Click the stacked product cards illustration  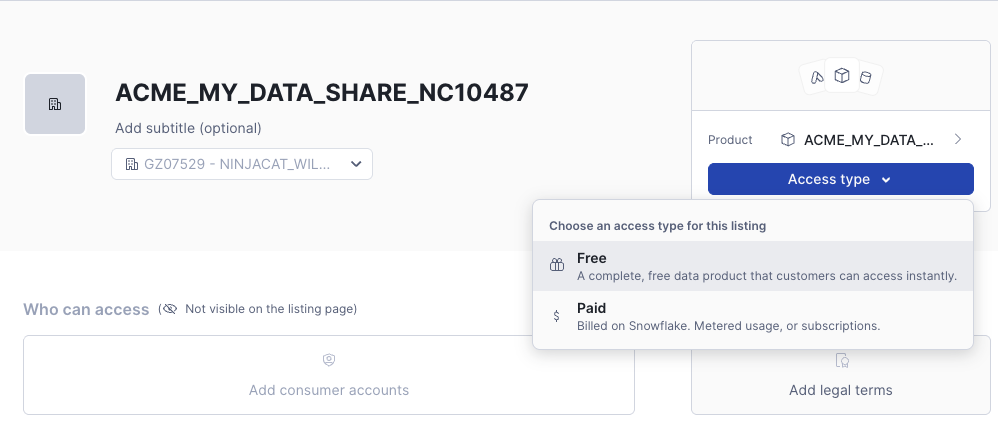(x=841, y=77)
